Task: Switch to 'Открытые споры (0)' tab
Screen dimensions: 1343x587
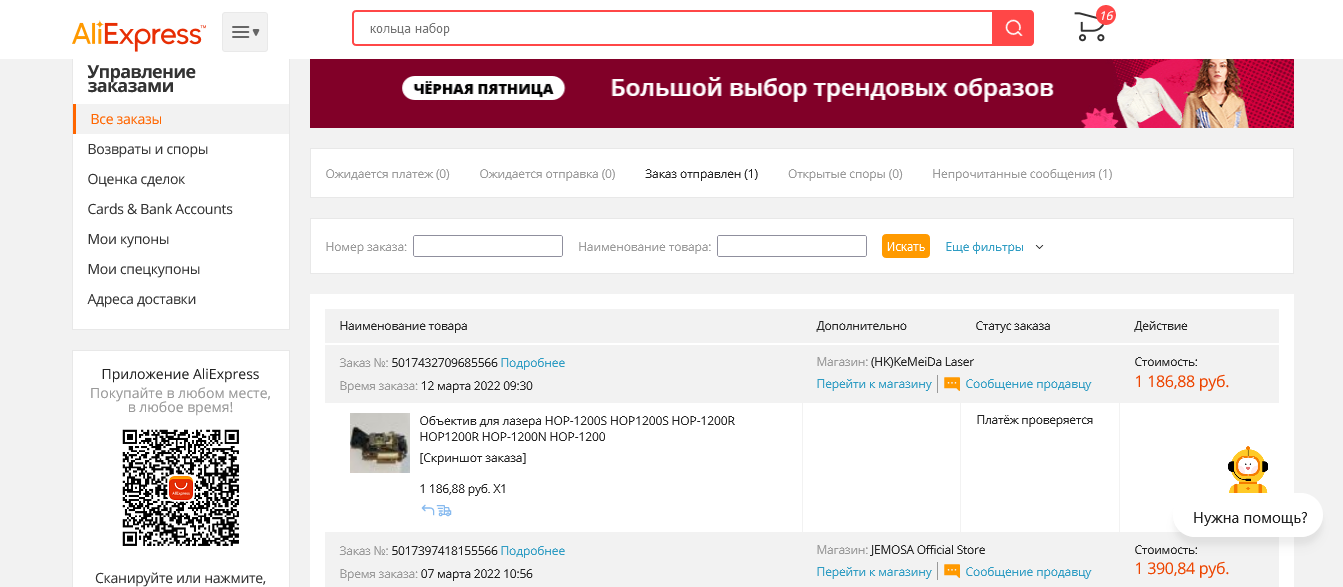Action: pyautogui.click(x=845, y=174)
